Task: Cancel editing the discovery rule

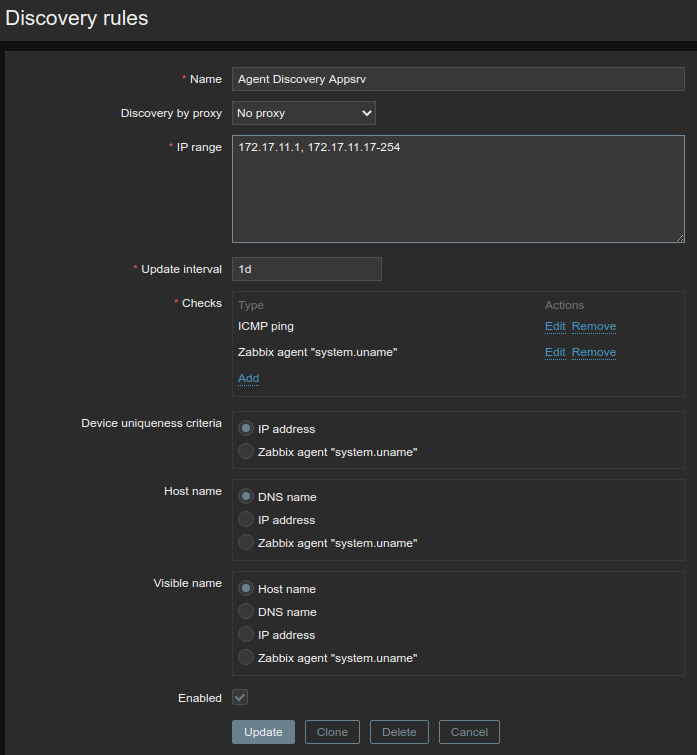Action: click(x=469, y=732)
